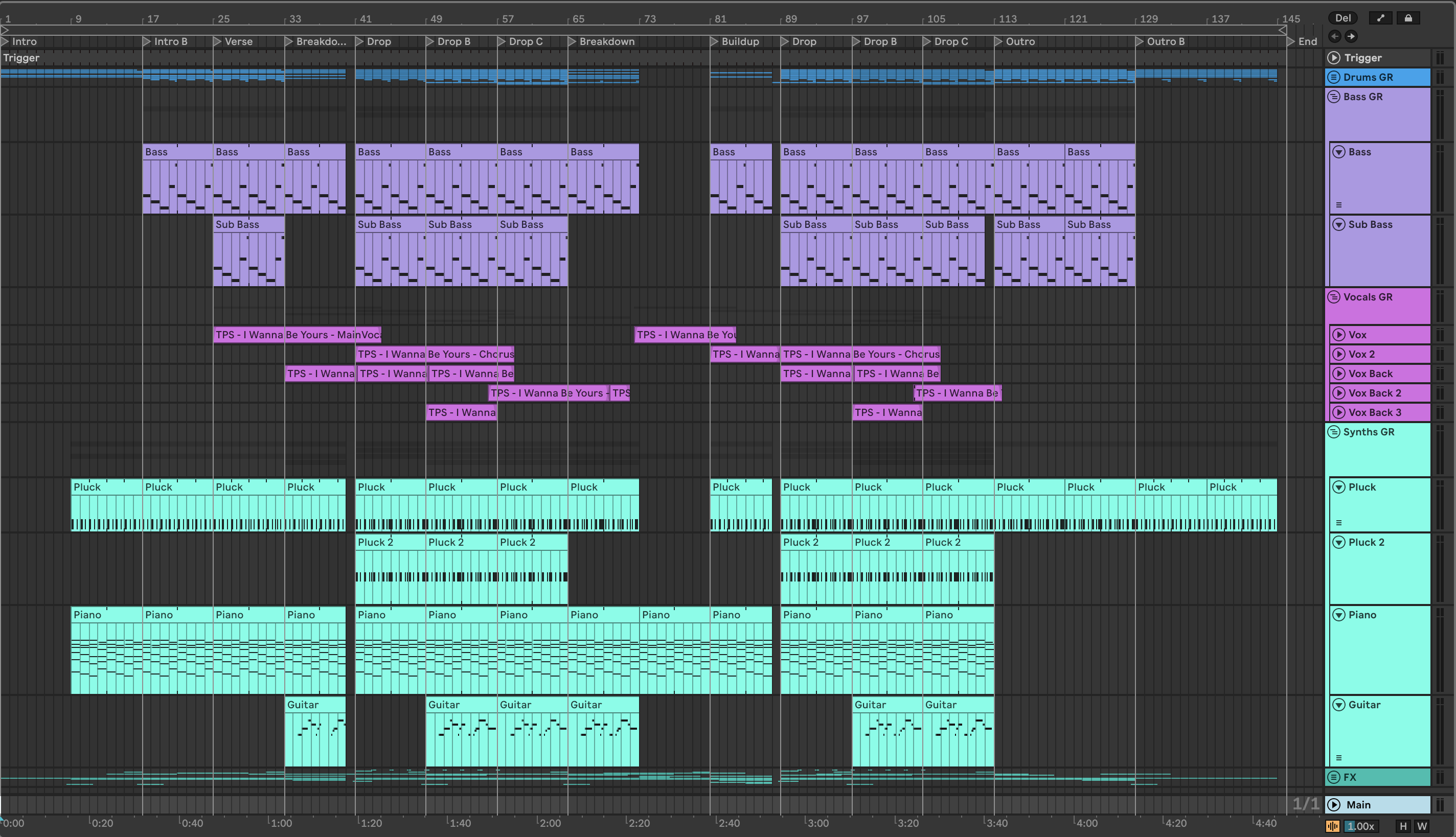The width and height of the screenshot is (1456, 837).
Task: Fold the Vocals GR group track
Action: (1333, 297)
